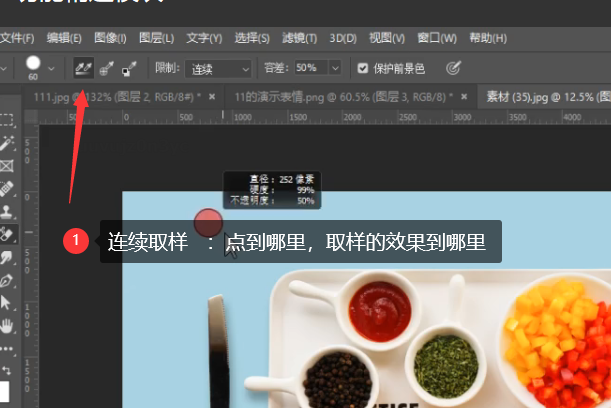
Task: Open the 滤镜(T) menu
Action: [299, 38]
